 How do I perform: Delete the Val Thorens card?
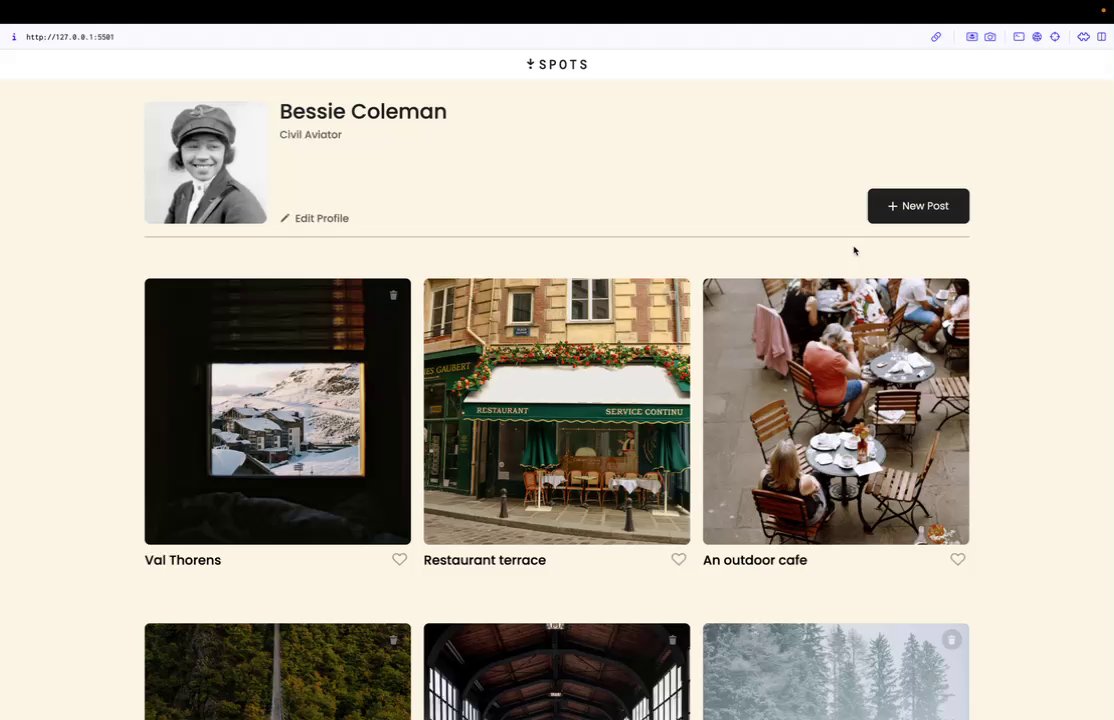[x=394, y=295]
